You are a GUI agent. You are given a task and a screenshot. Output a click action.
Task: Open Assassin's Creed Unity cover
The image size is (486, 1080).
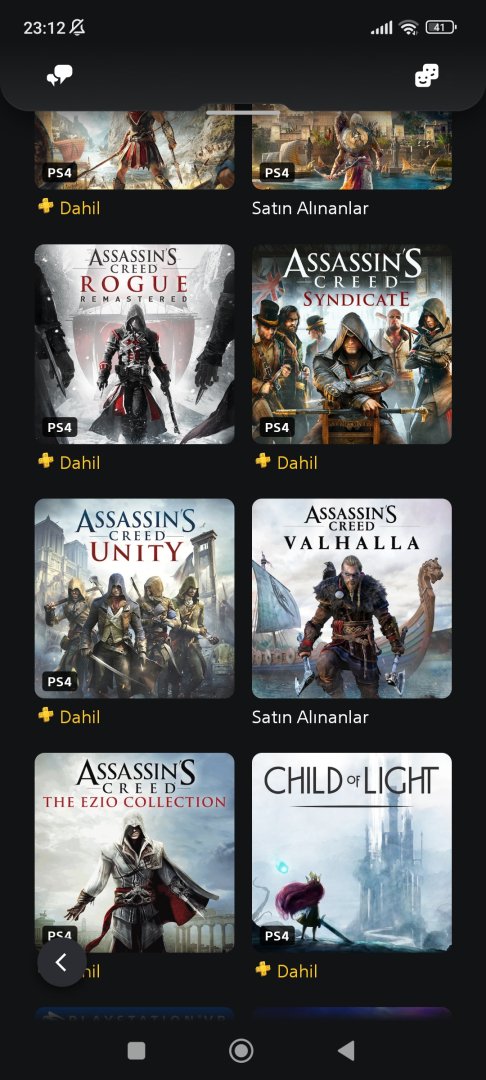[135, 598]
